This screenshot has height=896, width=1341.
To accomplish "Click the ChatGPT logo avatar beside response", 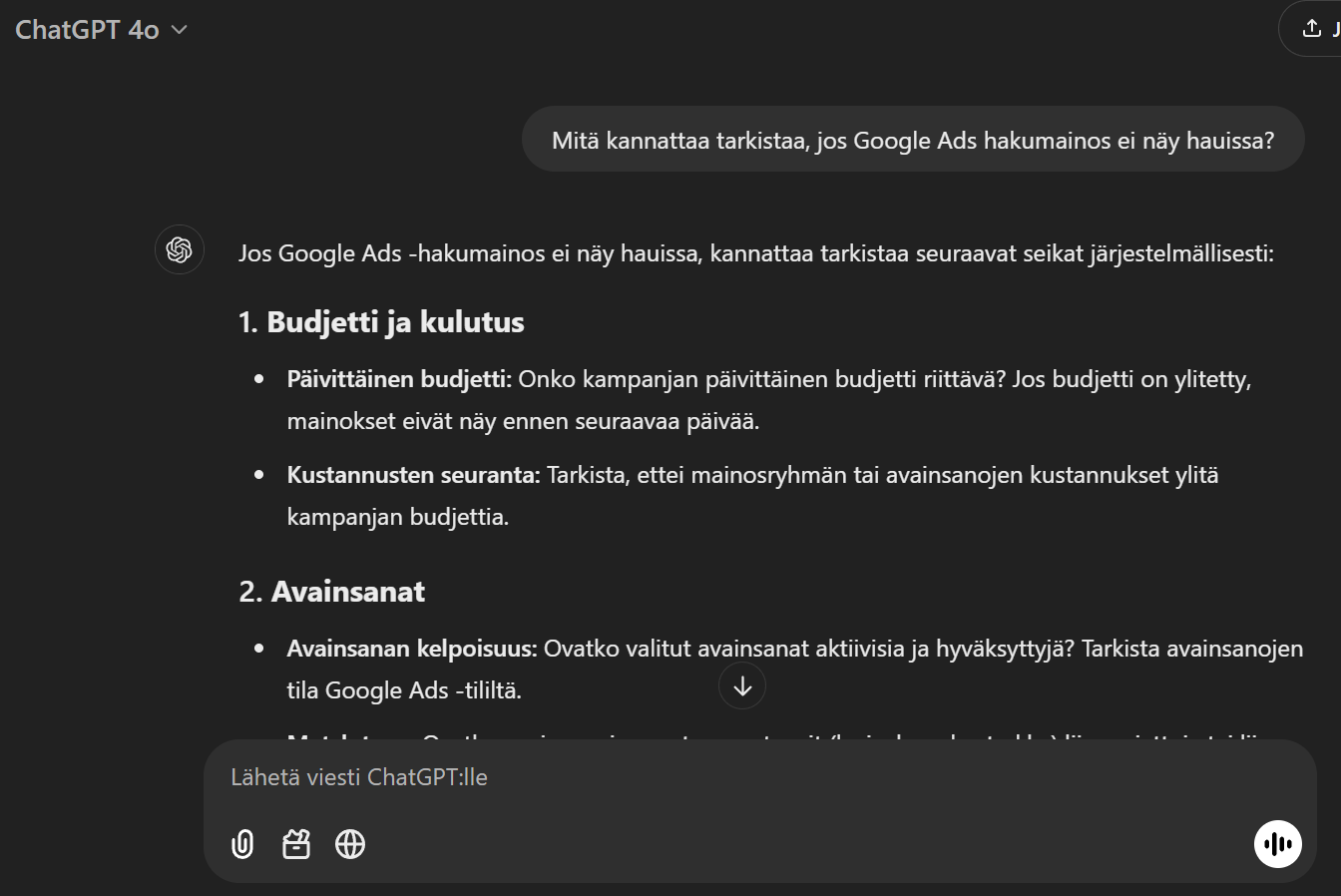I will tap(180, 249).
